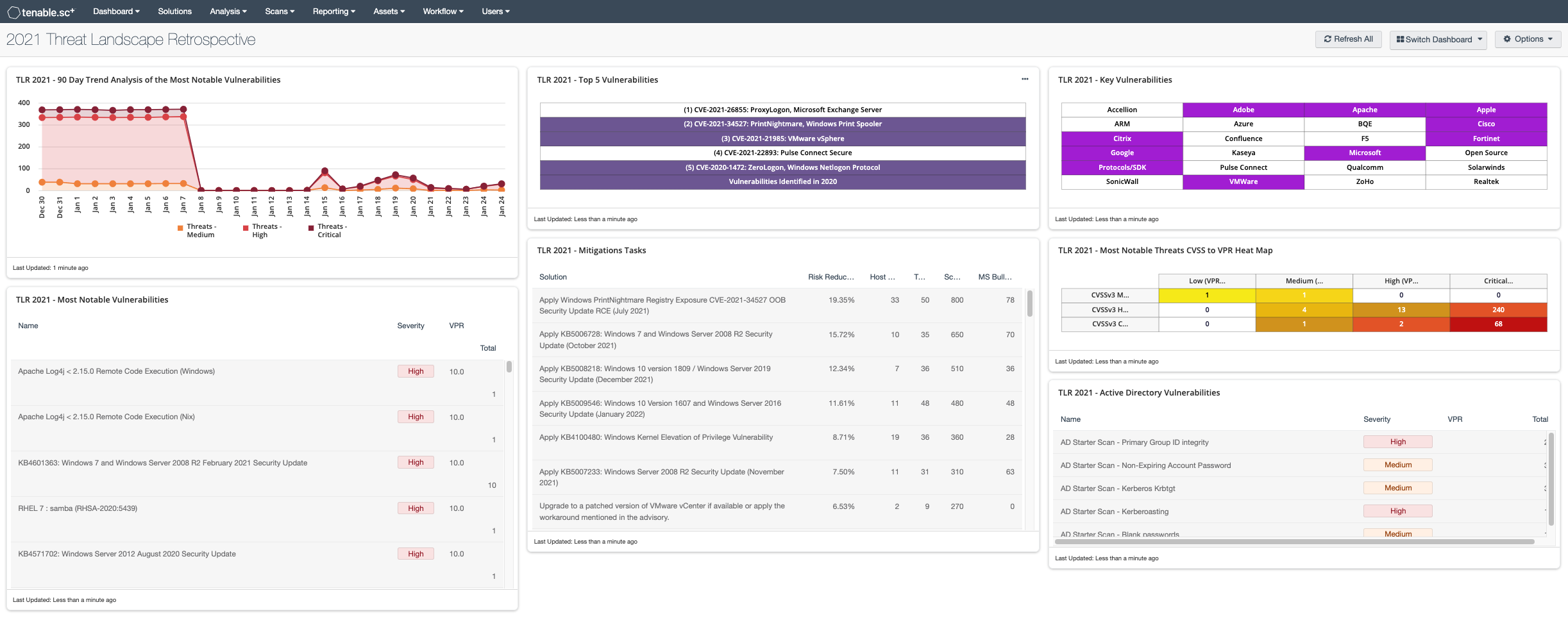The height and width of the screenshot is (618, 1568).
Task: Toggle the Threats - High legend marker
Action: pos(246,228)
